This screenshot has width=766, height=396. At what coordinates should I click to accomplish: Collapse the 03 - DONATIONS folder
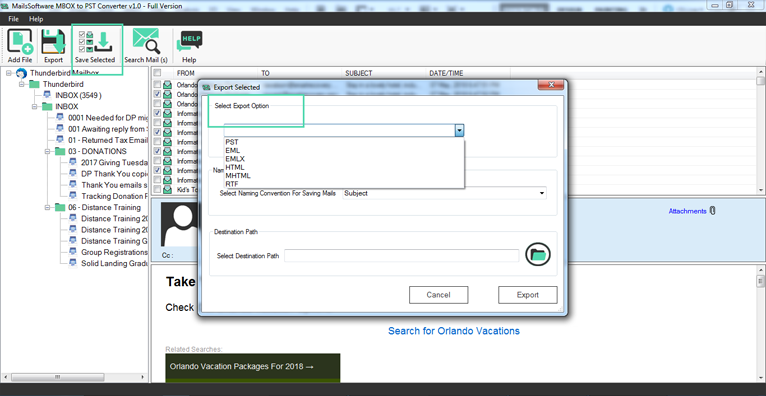[x=48, y=151]
